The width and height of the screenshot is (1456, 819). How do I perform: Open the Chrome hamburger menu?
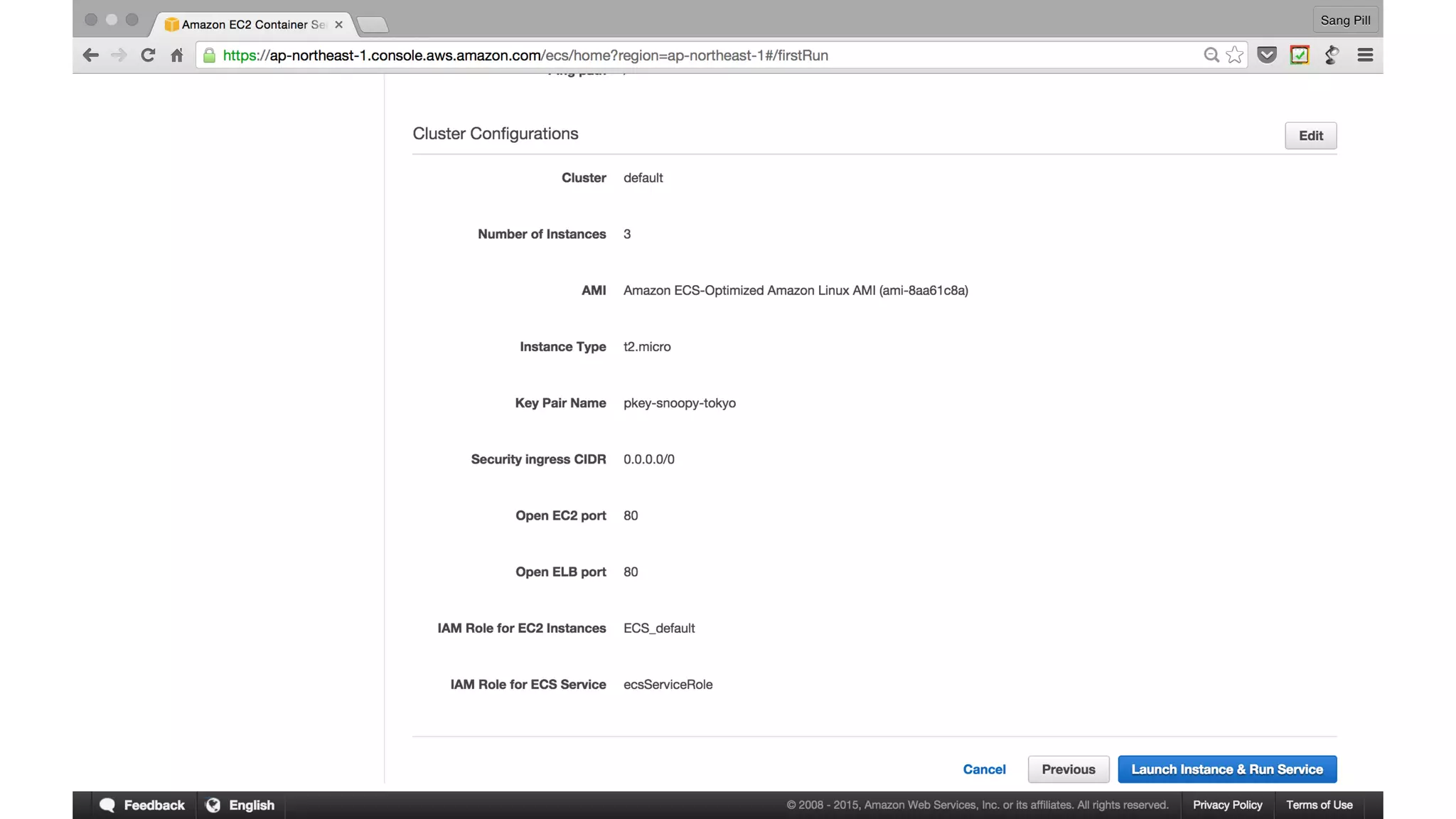click(1365, 55)
